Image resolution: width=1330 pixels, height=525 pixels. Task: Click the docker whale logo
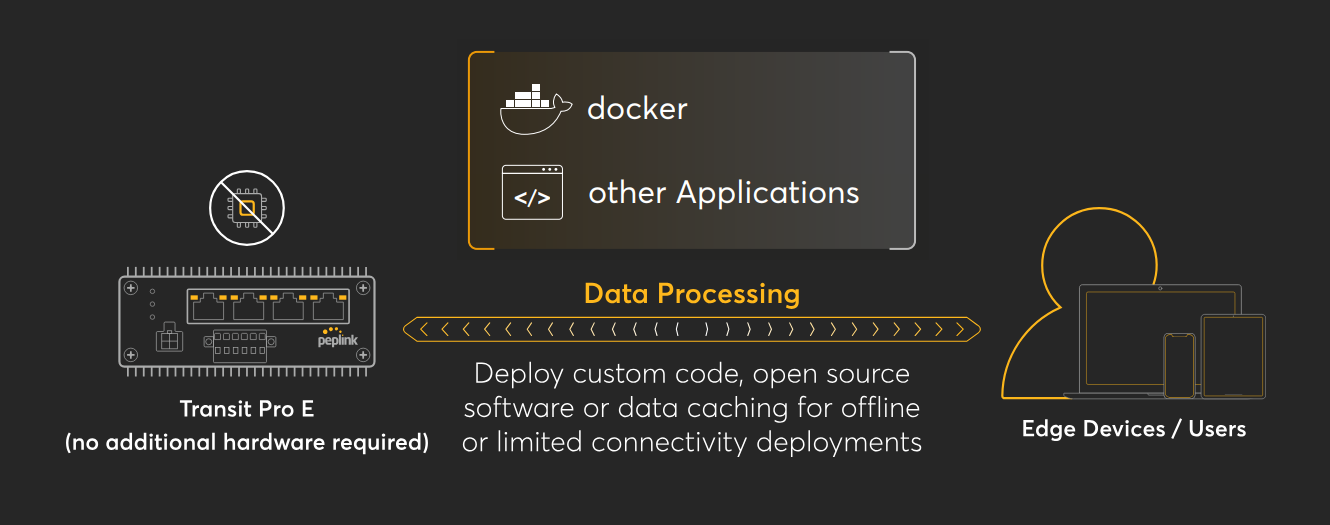pyautogui.click(x=535, y=109)
